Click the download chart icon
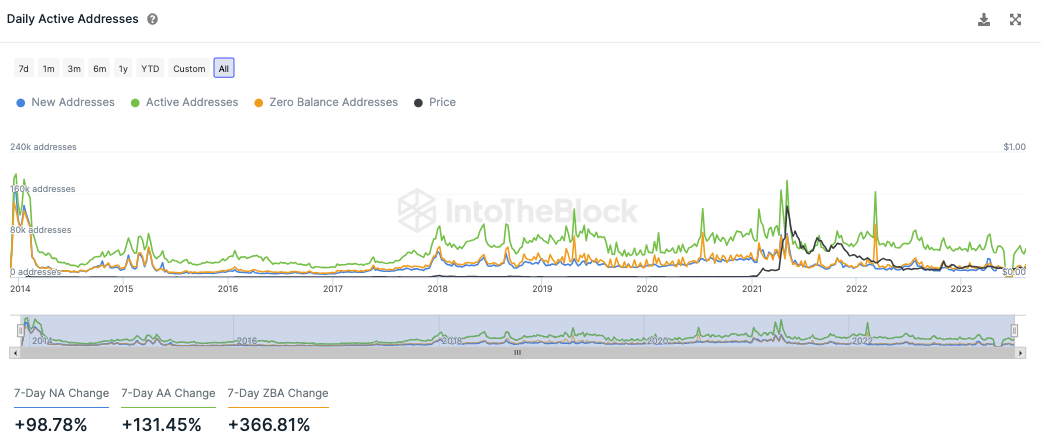1041x444 pixels. [x=984, y=20]
